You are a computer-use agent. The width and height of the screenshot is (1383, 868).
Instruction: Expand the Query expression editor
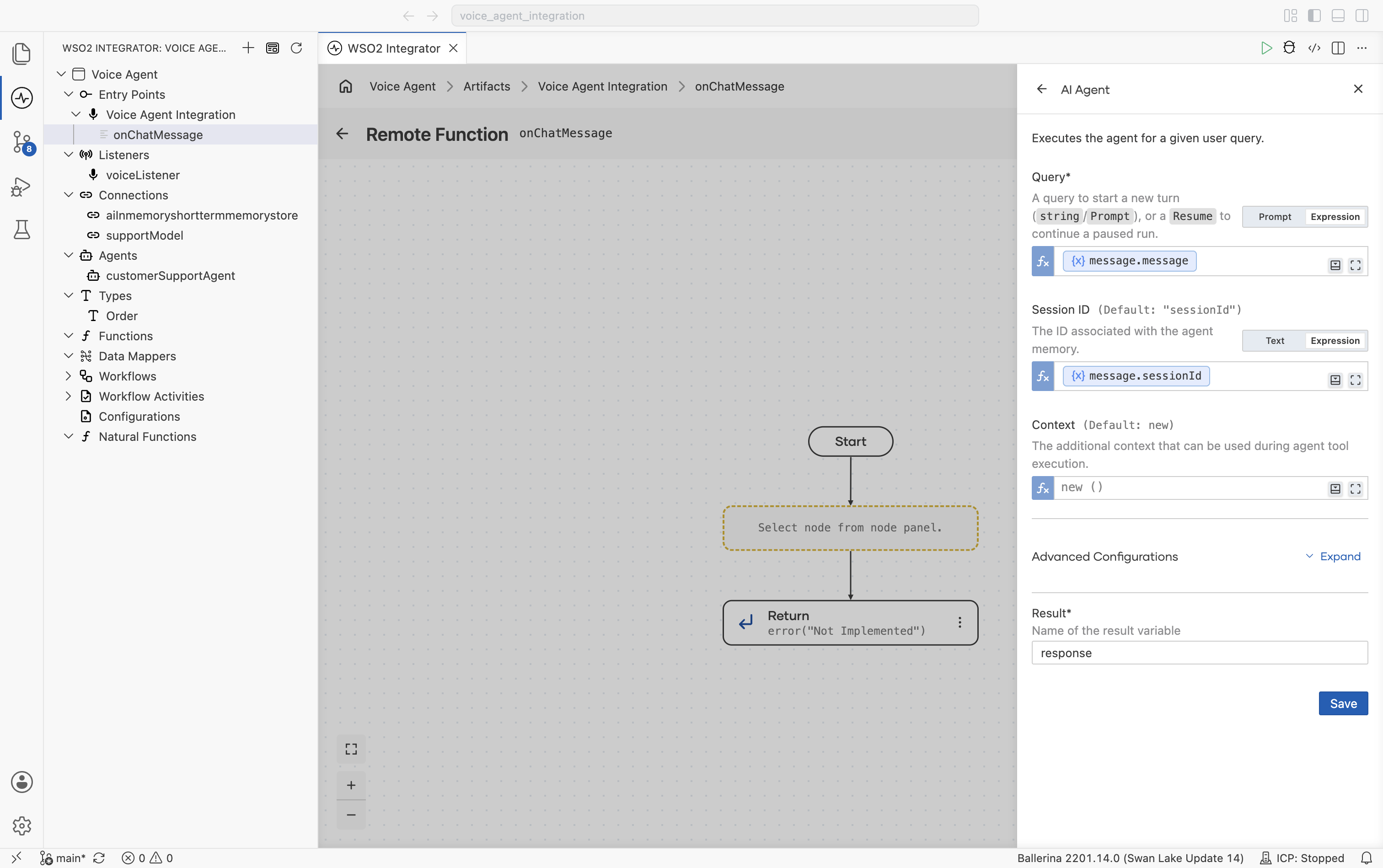click(1356, 265)
